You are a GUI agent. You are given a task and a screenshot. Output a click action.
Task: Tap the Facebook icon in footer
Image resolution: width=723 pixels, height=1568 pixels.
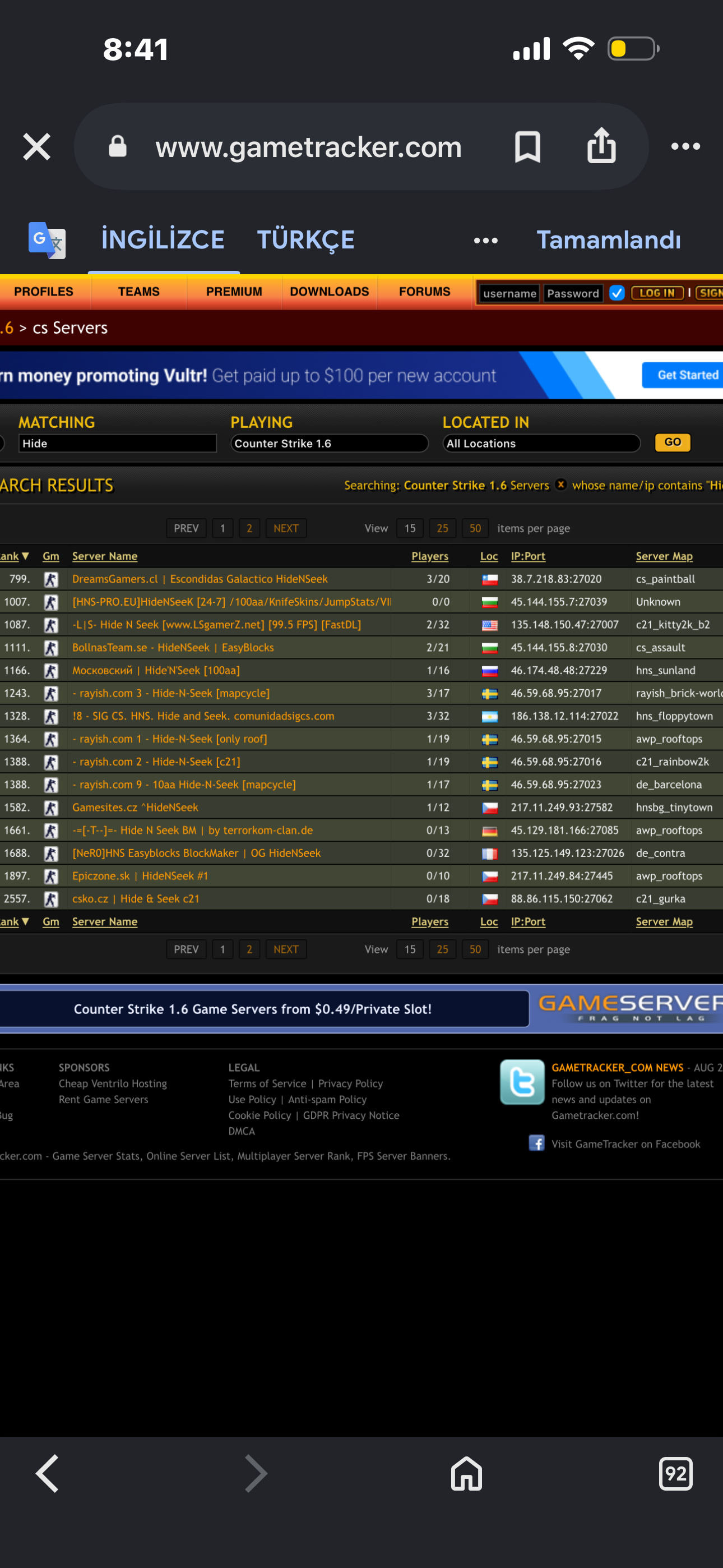tap(536, 1142)
